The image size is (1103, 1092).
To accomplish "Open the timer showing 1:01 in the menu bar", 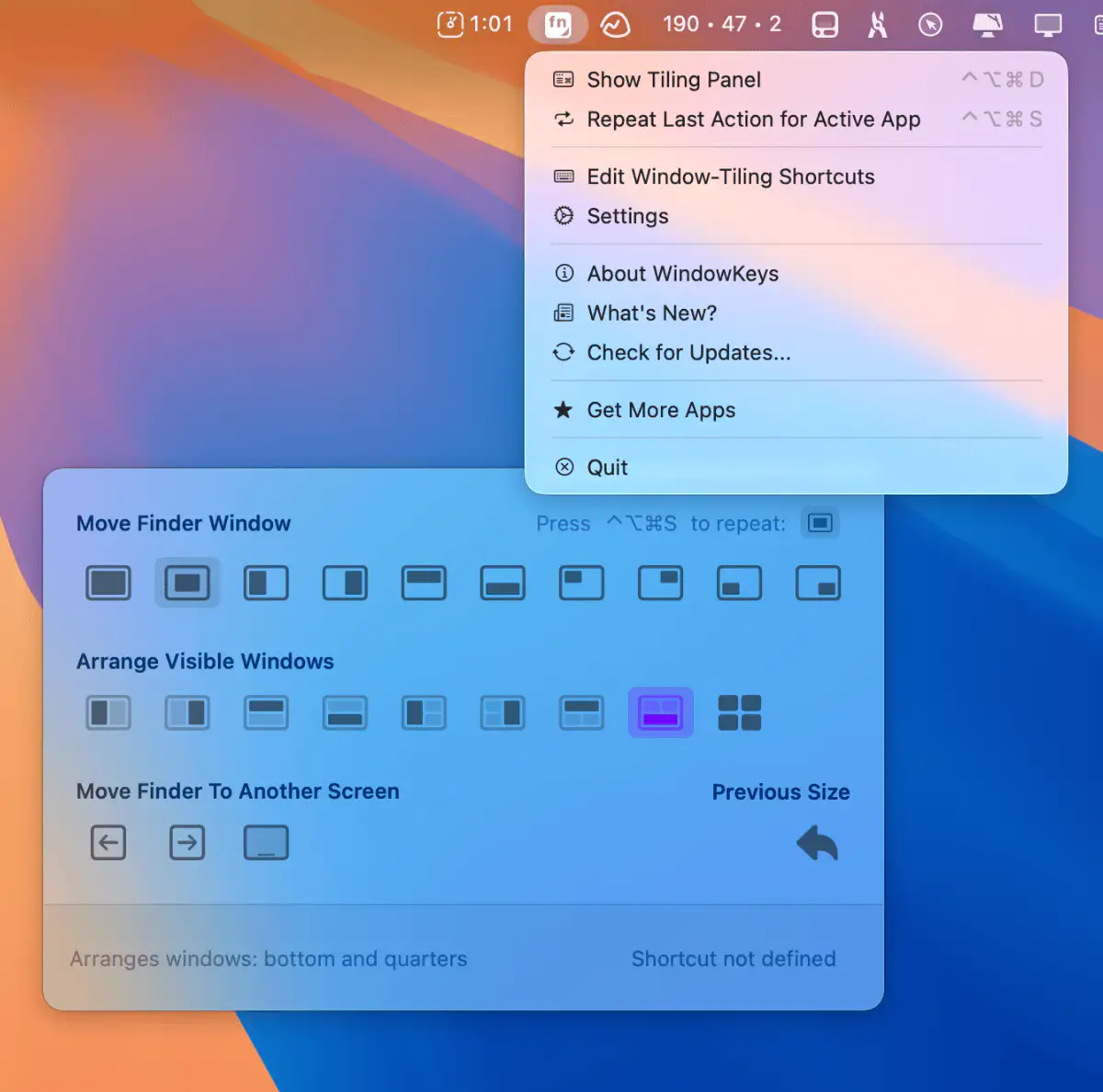I will (x=475, y=24).
